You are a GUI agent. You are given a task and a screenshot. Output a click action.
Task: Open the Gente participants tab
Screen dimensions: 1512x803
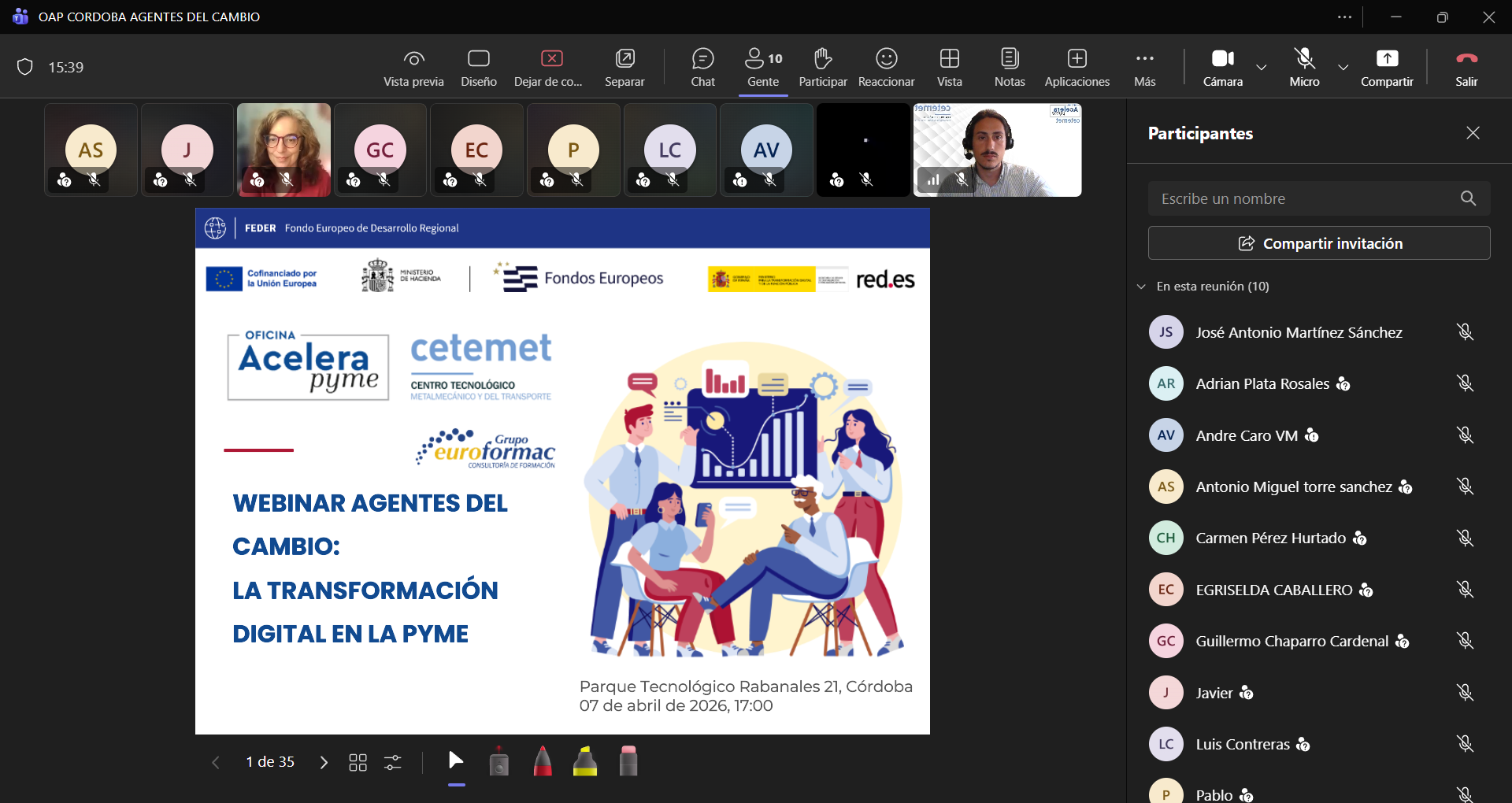coord(762,67)
